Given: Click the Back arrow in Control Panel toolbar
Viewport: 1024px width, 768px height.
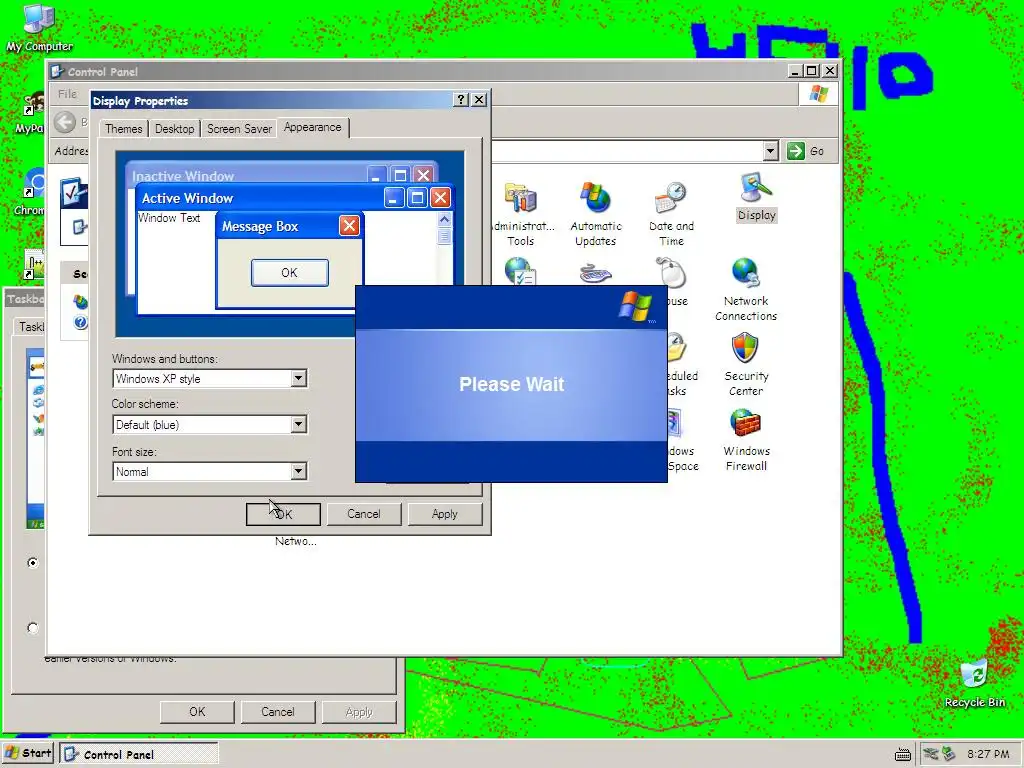Looking at the screenshot, I should pos(65,122).
